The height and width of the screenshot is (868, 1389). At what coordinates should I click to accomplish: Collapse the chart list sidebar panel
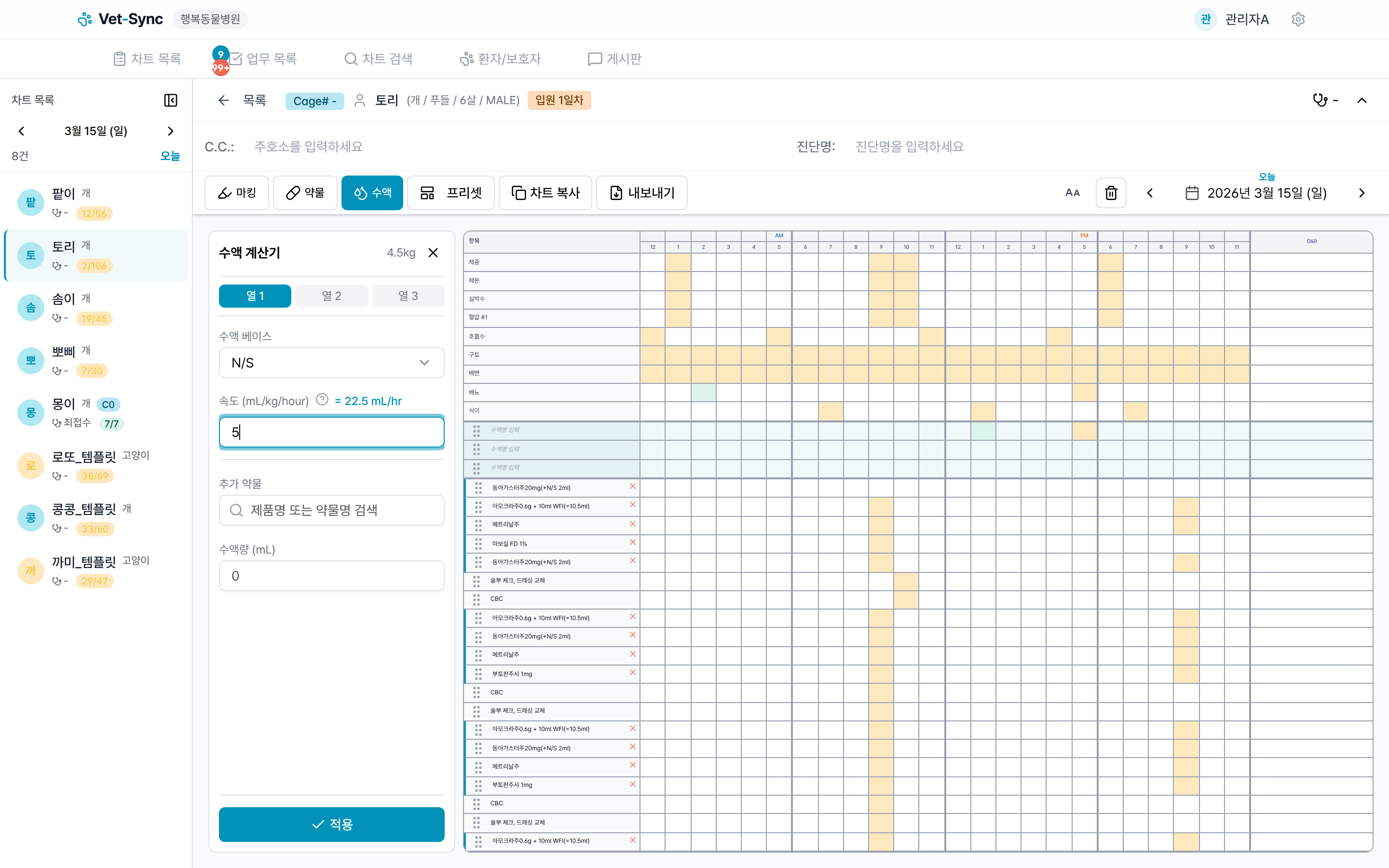(170, 100)
